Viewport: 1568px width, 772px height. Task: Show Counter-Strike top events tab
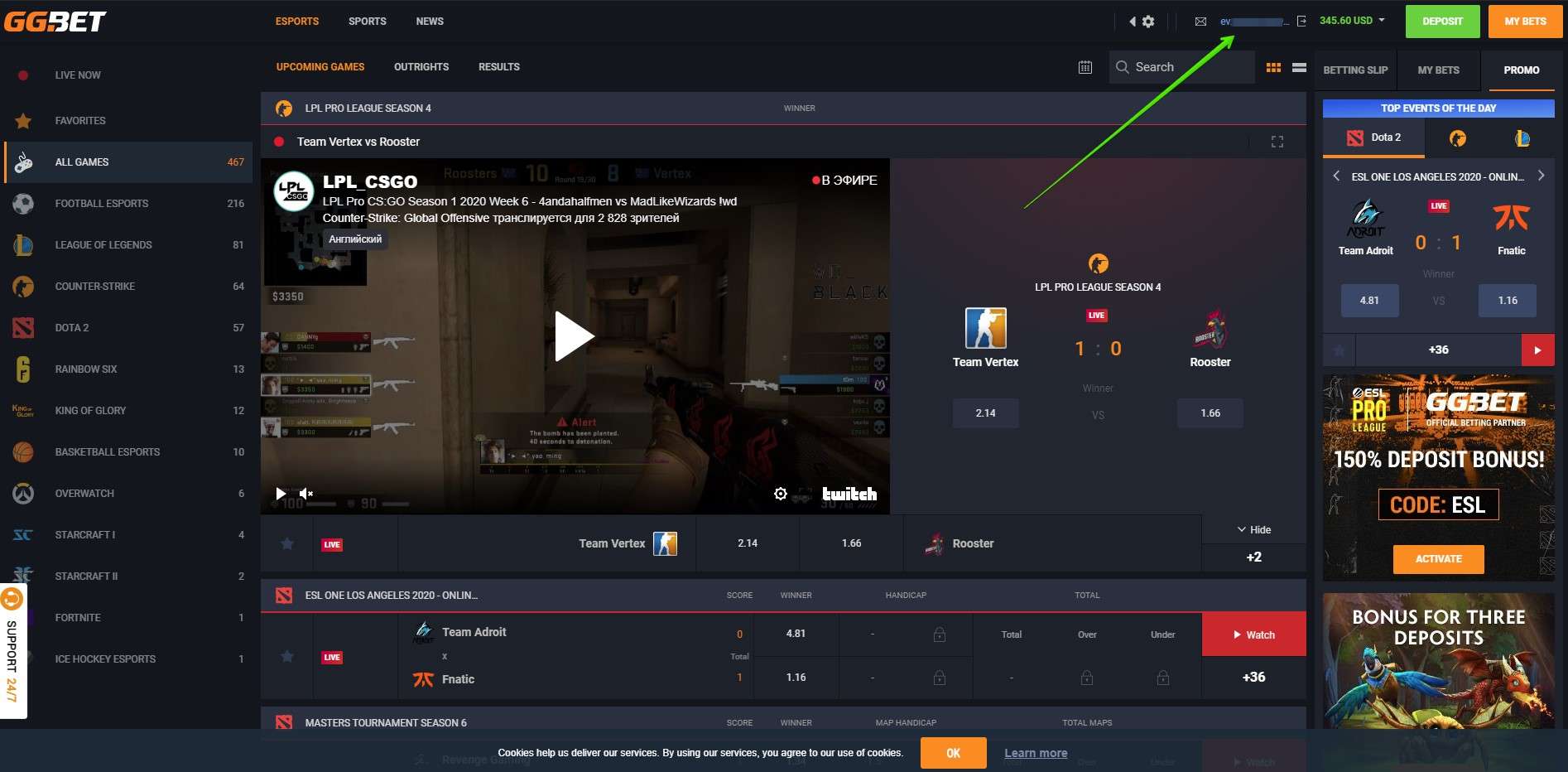[1458, 138]
